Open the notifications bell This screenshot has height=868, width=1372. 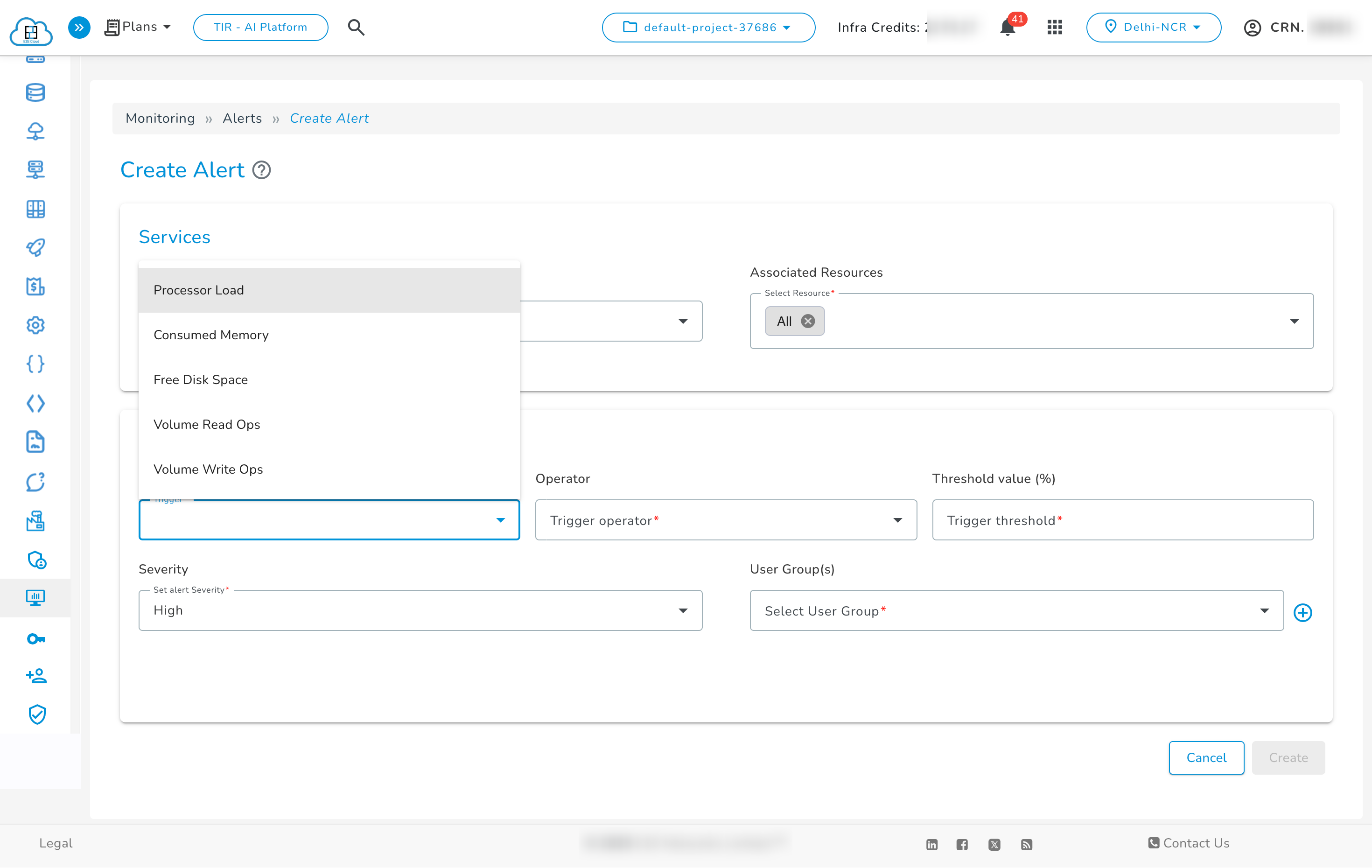[x=1008, y=27]
